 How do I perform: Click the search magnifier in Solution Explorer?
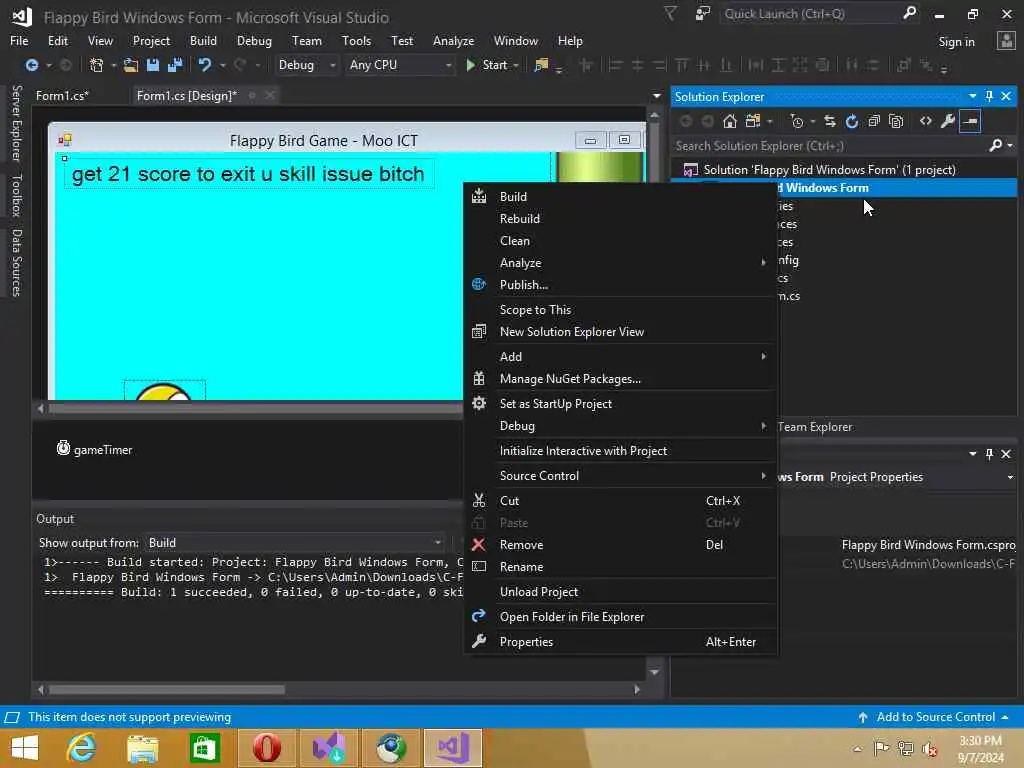point(995,145)
